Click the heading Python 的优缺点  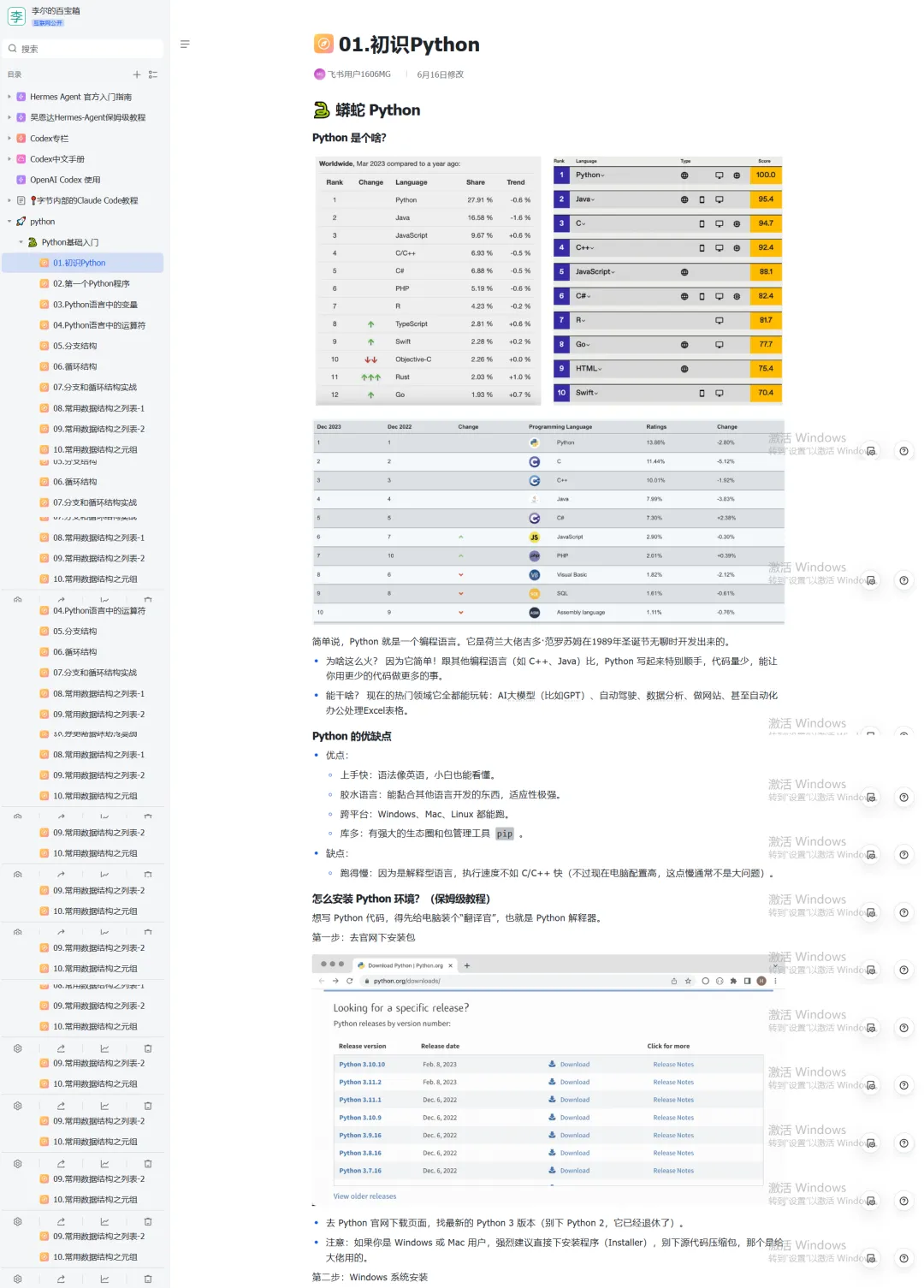pyautogui.click(x=352, y=736)
